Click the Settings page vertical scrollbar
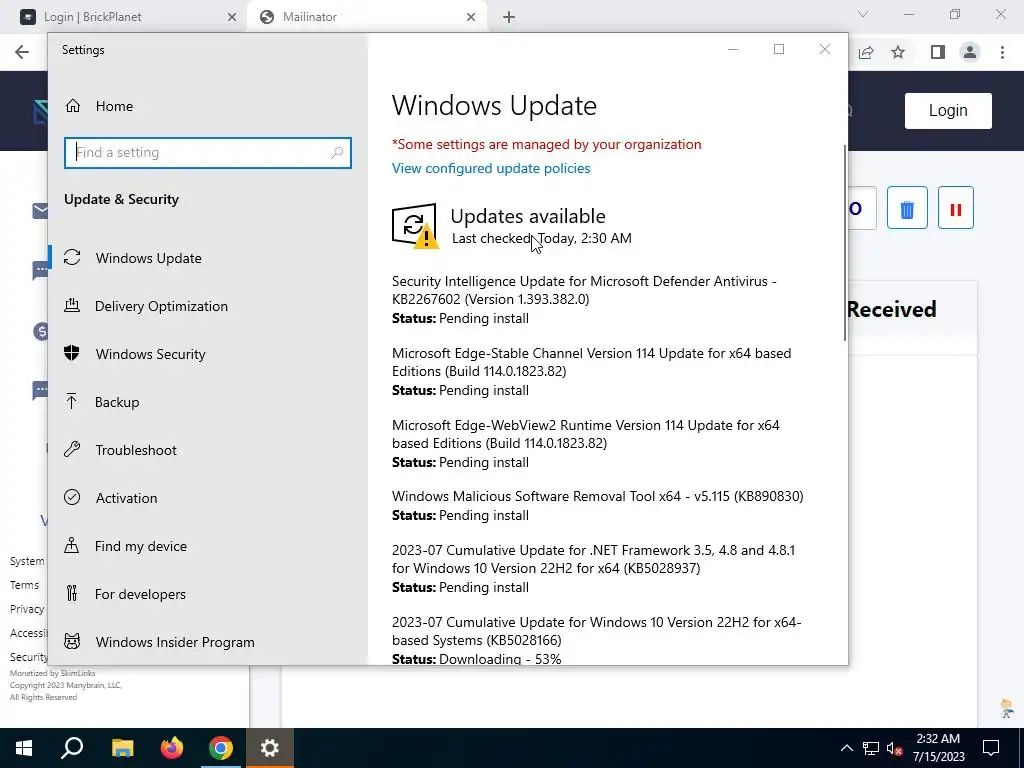This screenshot has width=1024, height=768. pyautogui.click(x=845, y=242)
